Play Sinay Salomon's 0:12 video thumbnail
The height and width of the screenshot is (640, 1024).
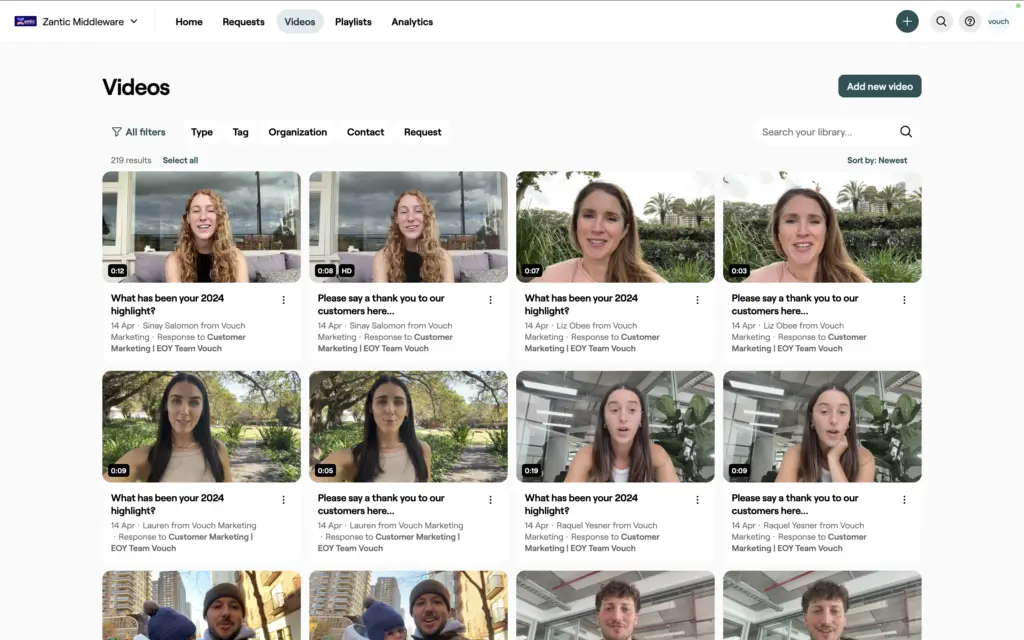(202, 227)
